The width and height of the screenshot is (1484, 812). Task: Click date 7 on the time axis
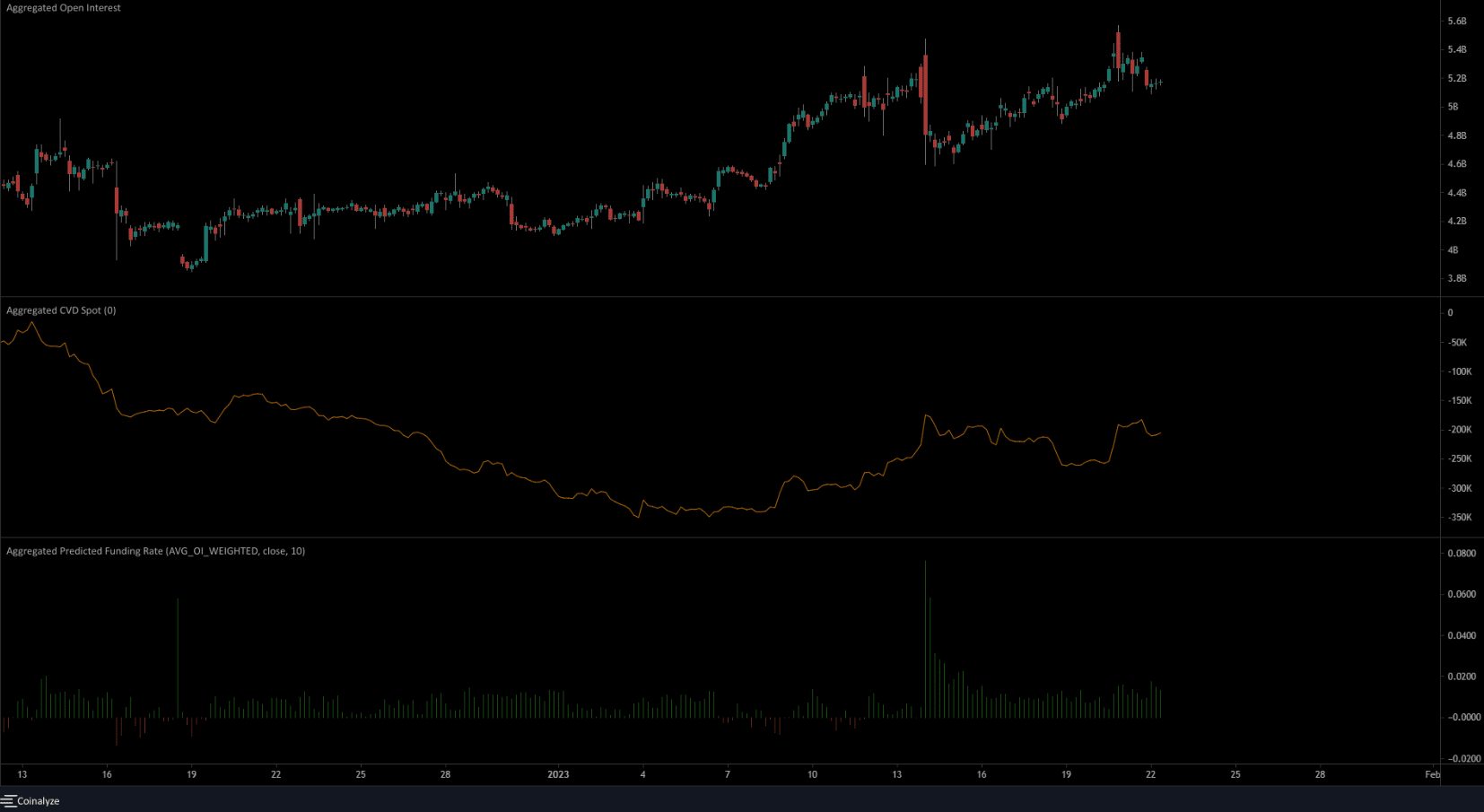point(728,774)
